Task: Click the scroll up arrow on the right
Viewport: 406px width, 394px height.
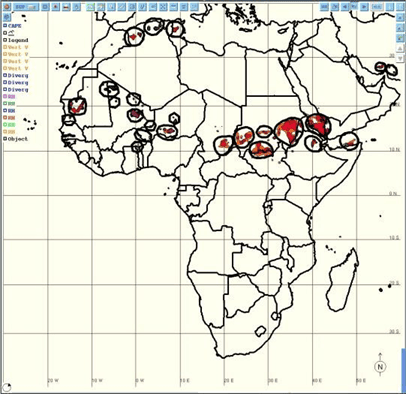Action: pos(400,49)
